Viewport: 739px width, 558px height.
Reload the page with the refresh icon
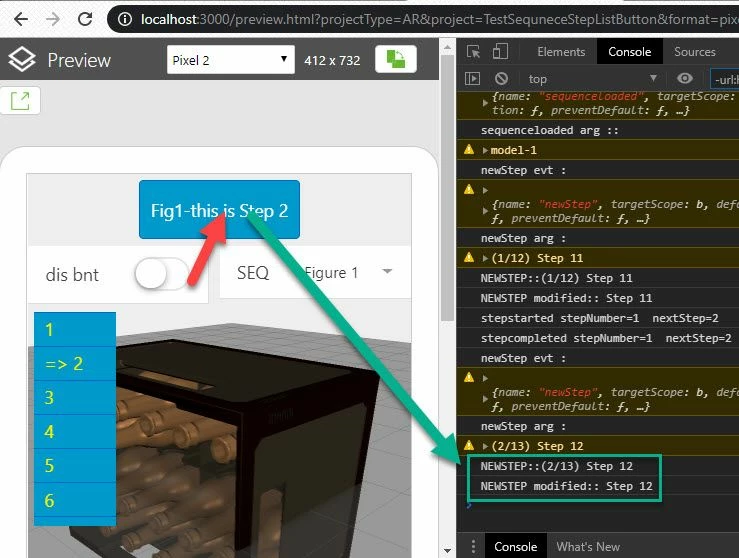tap(85, 19)
